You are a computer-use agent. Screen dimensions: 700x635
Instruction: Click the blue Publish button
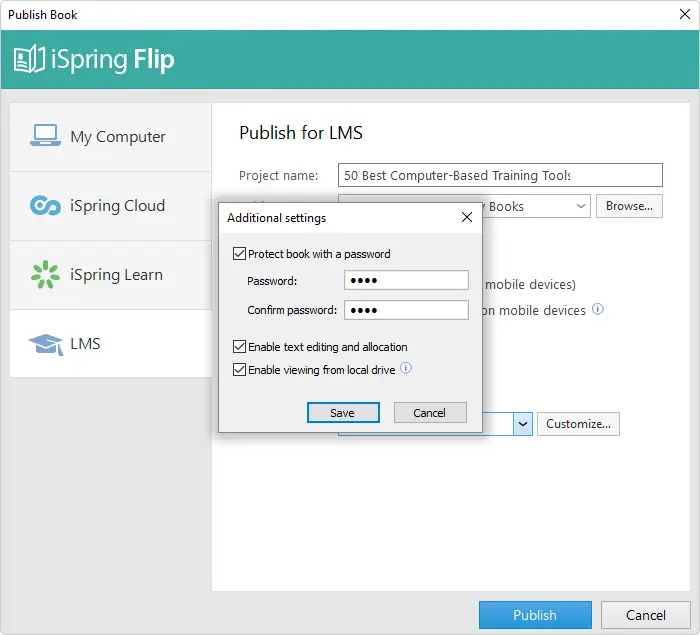[x=535, y=615]
